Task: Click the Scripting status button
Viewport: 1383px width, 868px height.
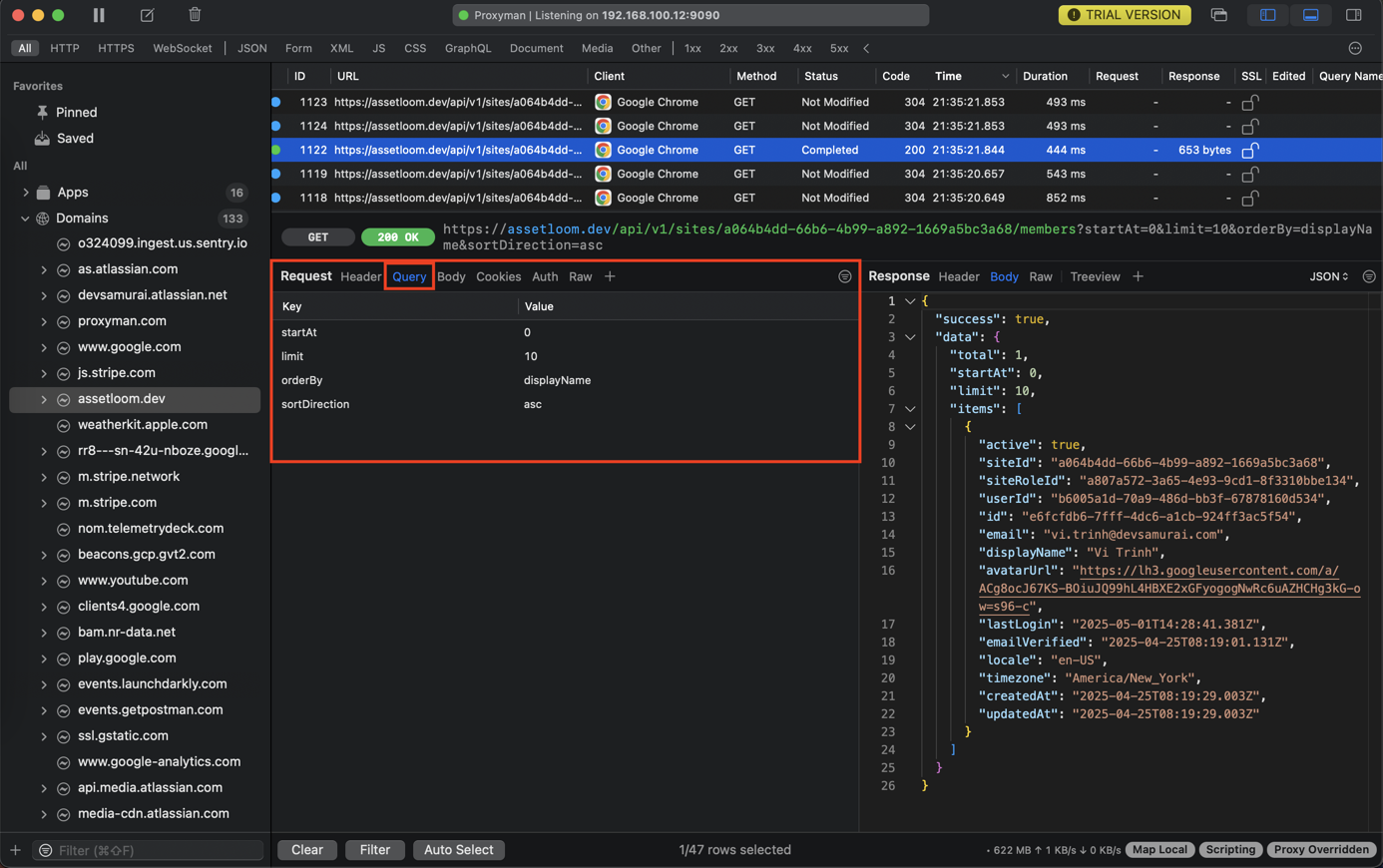Action: pyautogui.click(x=1230, y=850)
